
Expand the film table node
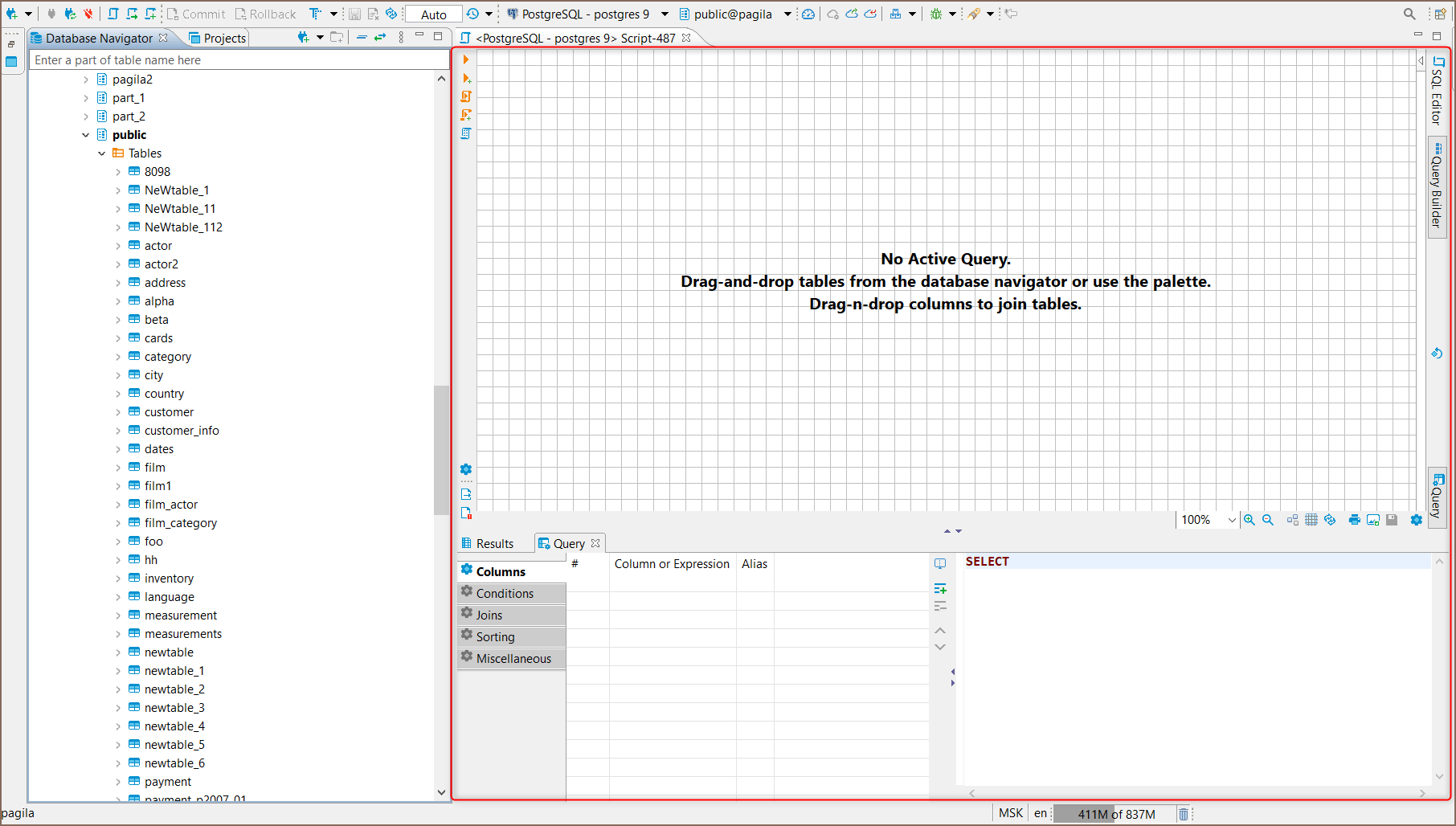[117, 467]
